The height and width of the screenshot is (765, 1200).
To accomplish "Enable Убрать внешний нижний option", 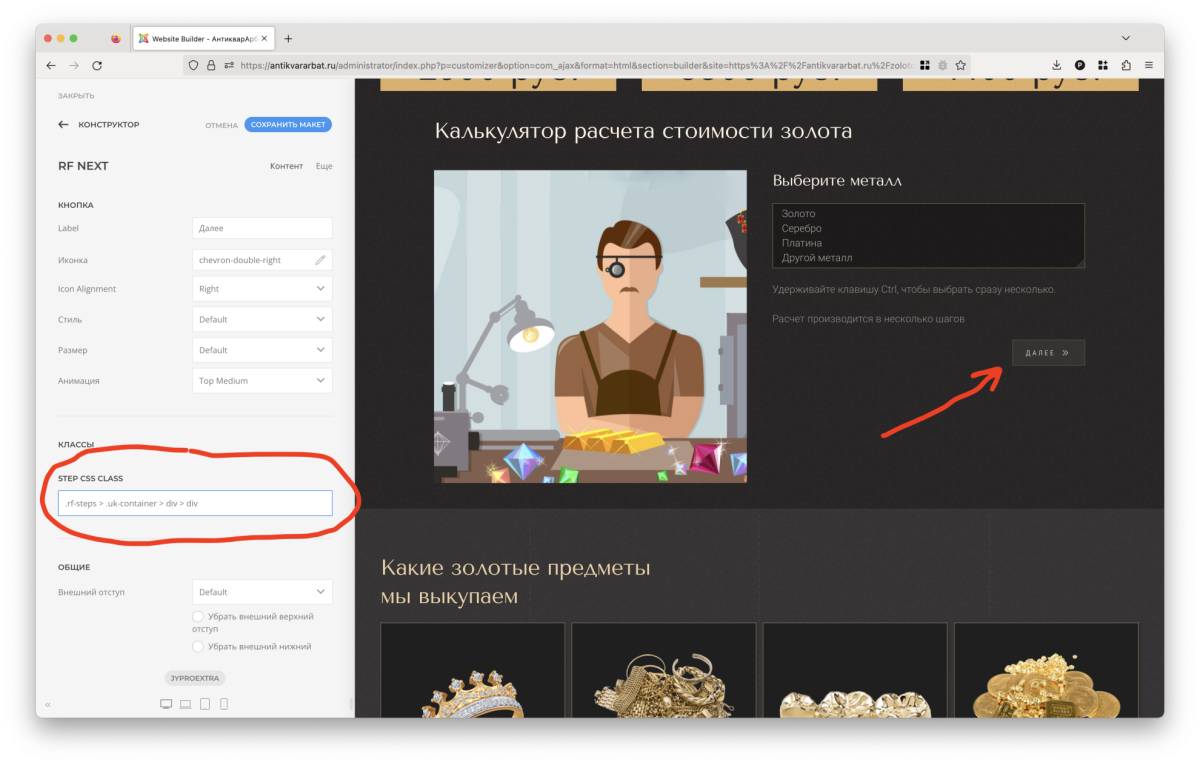I will (198, 647).
